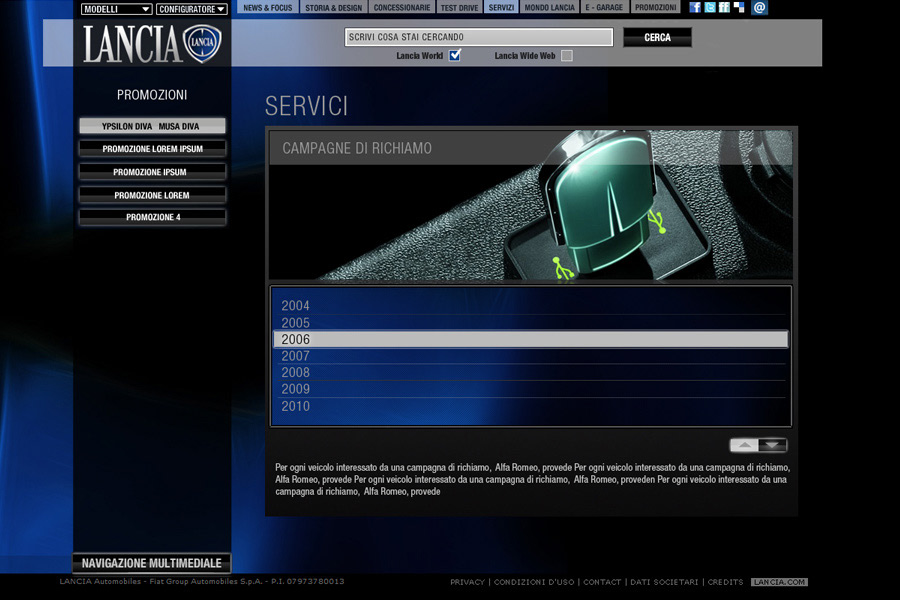Toggle the Lancia World checkbox
Viewport: 900px width, 600px height.
tap(455, 56)
